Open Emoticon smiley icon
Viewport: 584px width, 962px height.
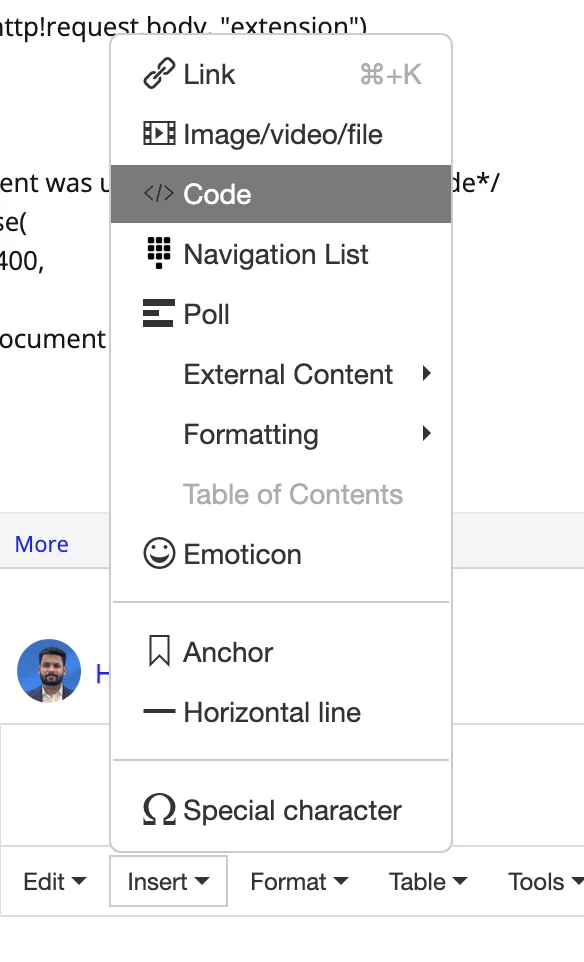click(x=159, y=553)
